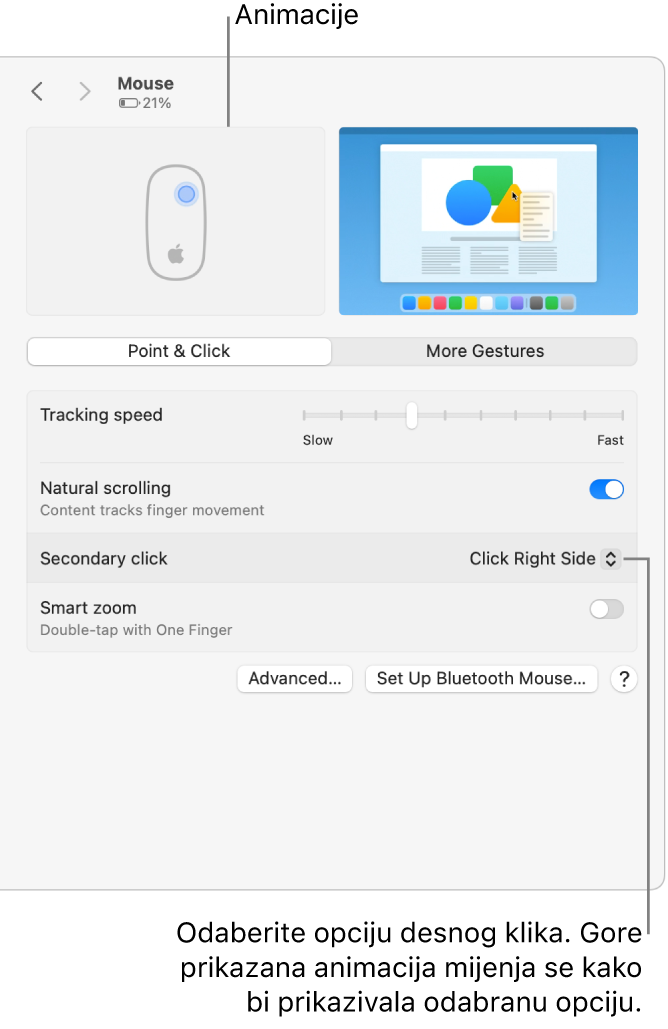Go forward with the right chevron

[x=85, y=92]
